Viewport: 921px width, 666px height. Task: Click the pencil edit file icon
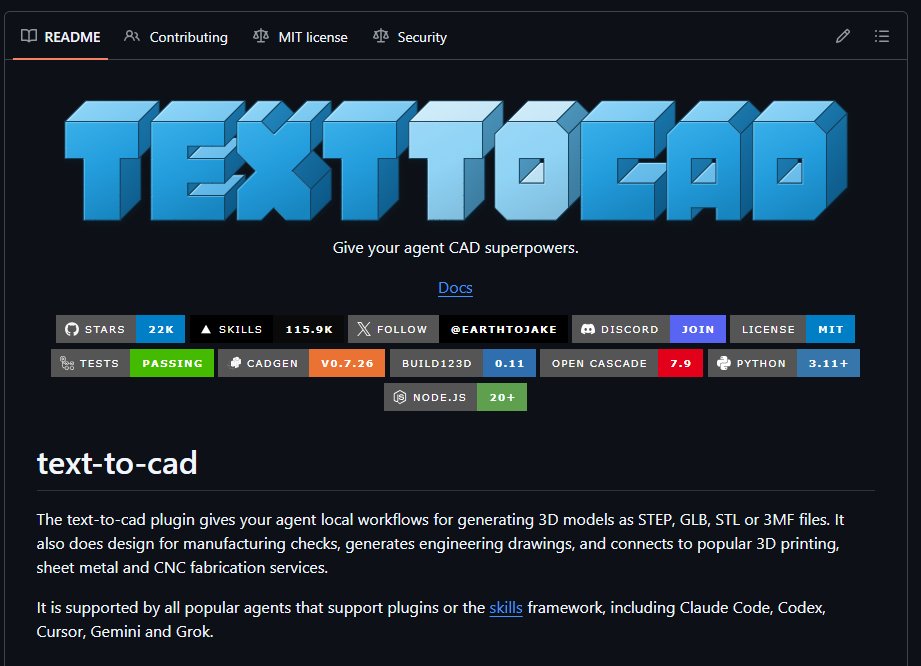pyautogui.click(x=842, y=36)
